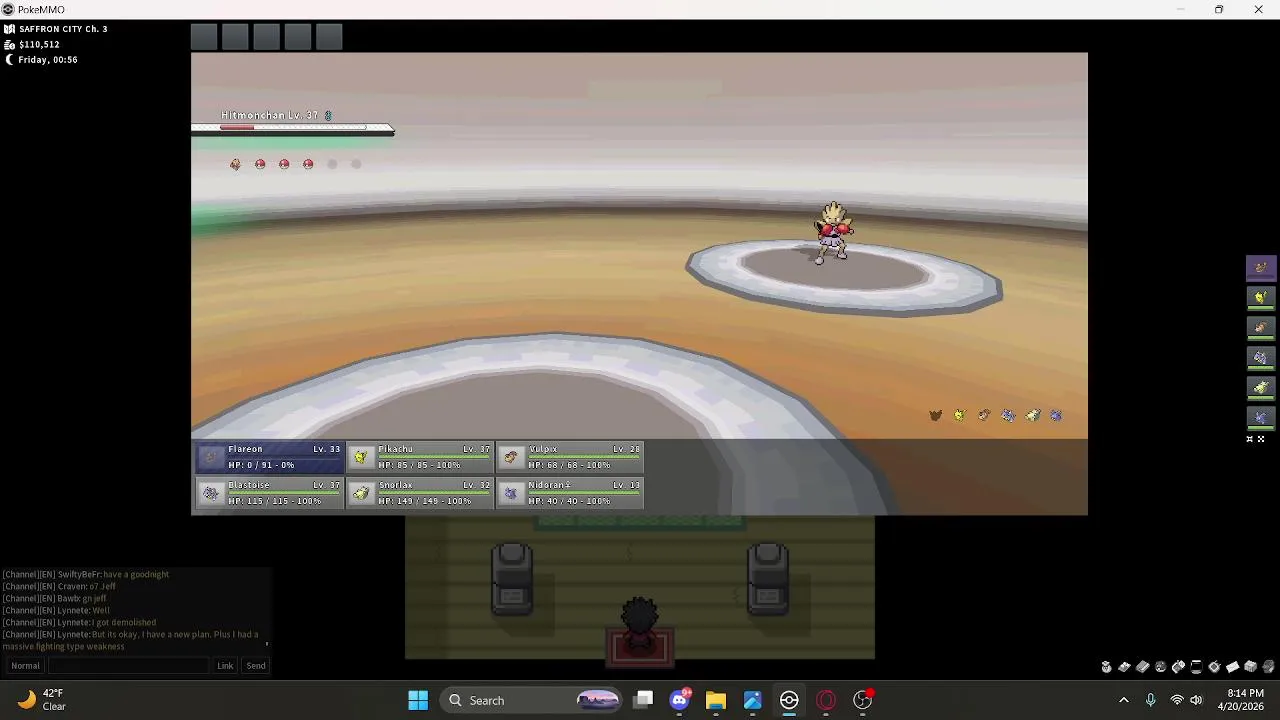The height and width of the screenshot is (720, 1280).
Task: Click the Friday, 00:56 game clock
Action: click(47, 60)
